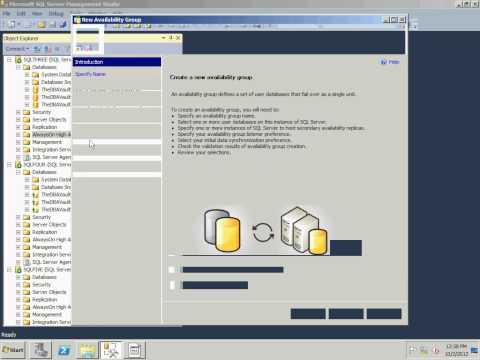Click the Open File folder toolbar icon

pos(42,24)
